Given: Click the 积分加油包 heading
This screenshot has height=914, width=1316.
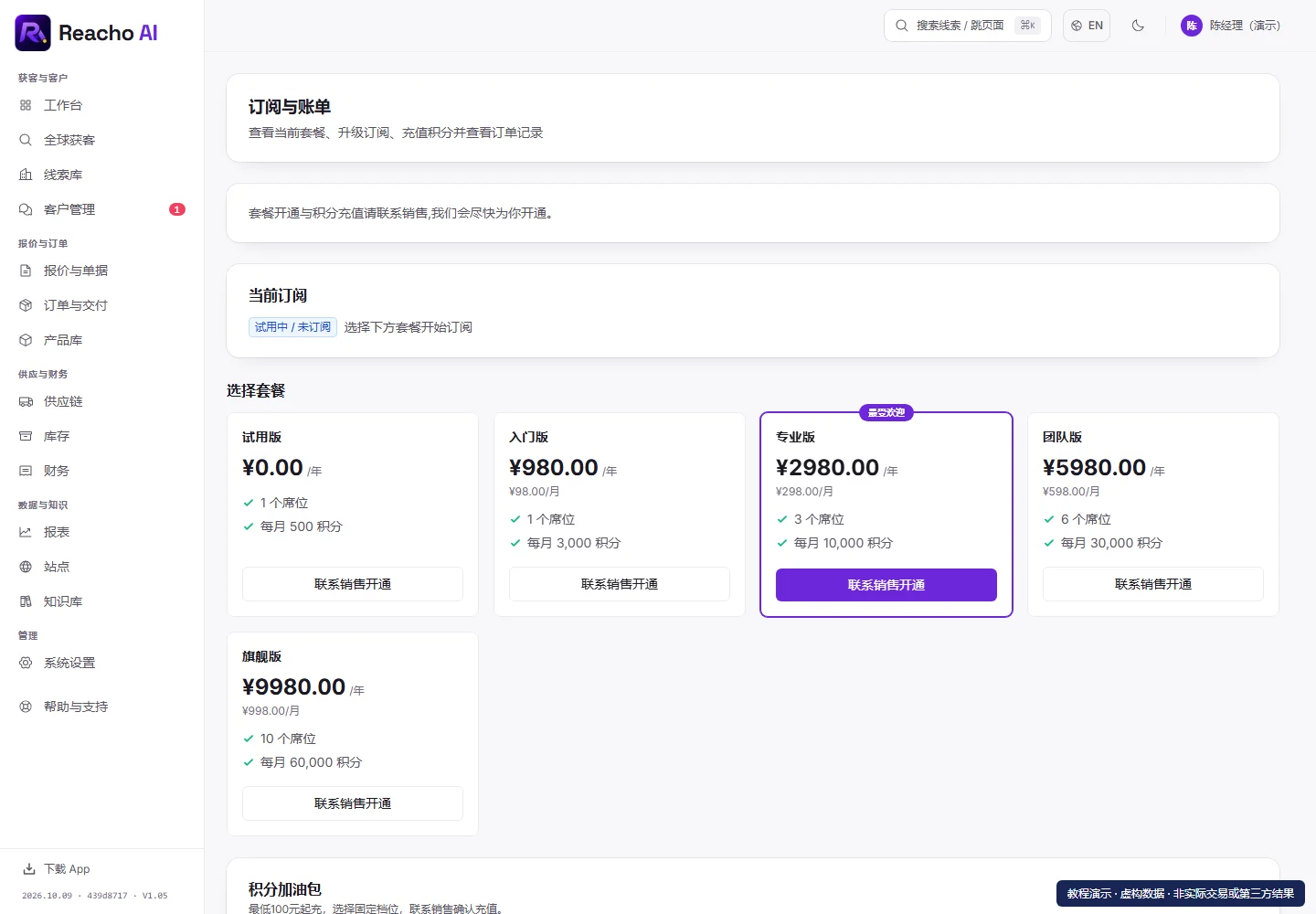Looking at the screenshot, I should pos(285,889).
